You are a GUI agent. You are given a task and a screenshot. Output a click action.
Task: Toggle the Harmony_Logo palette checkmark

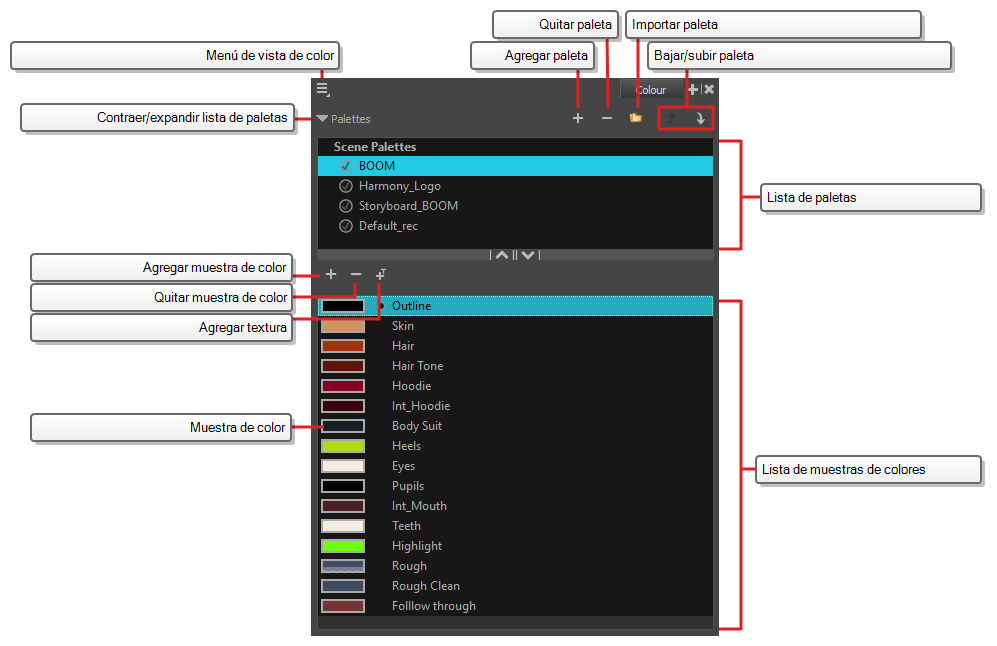point(345,186)
